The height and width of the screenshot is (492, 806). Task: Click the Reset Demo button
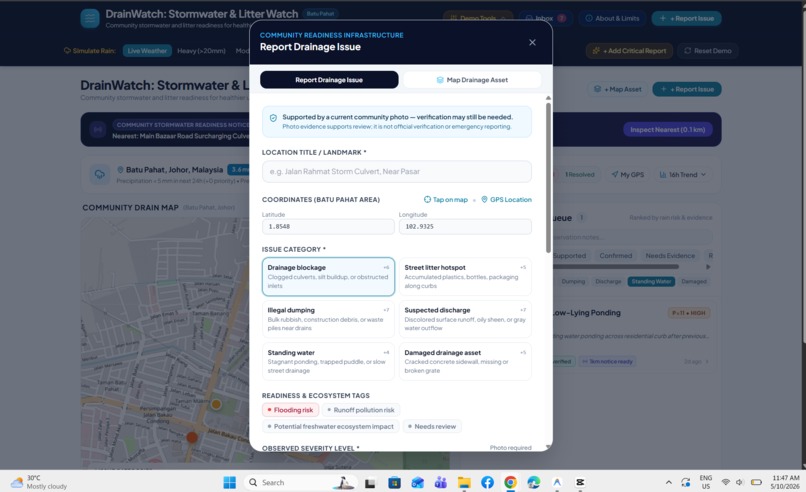pyautogui.click(x=707, y=50)
